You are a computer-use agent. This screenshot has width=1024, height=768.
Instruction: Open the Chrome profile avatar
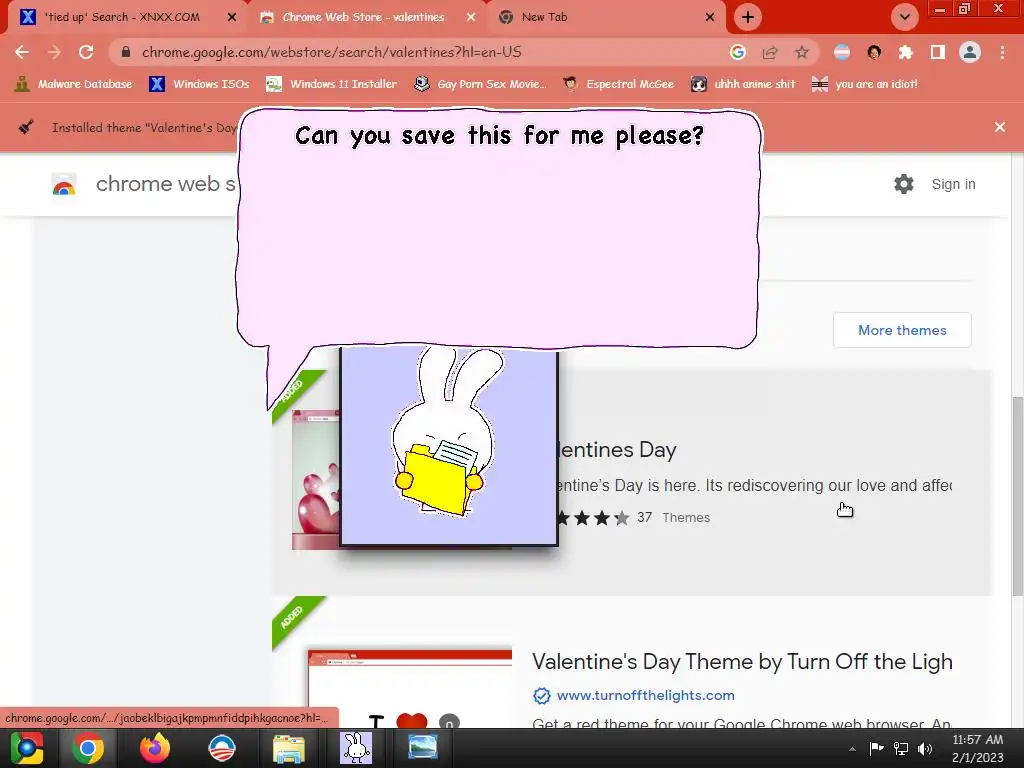click(970, 52)
